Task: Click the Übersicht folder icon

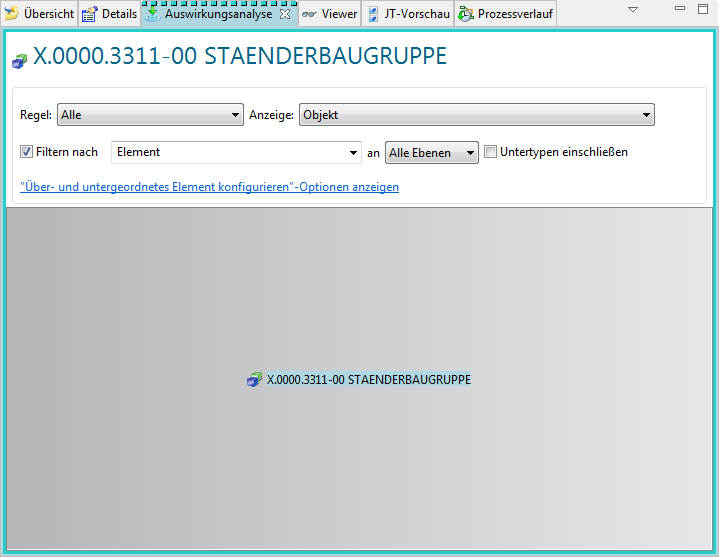Action: pos(11,14)
